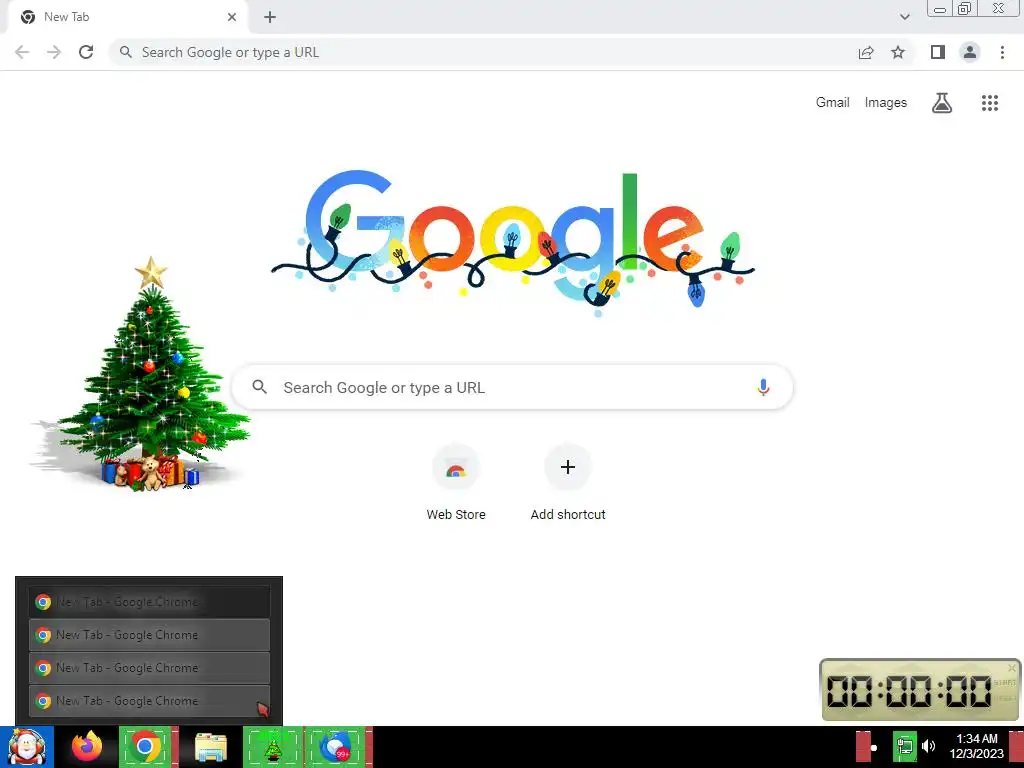This screenshot has height=768, width=1024.
Task: Click the Chrome taskbar icon
Action: tap(145, 747)
